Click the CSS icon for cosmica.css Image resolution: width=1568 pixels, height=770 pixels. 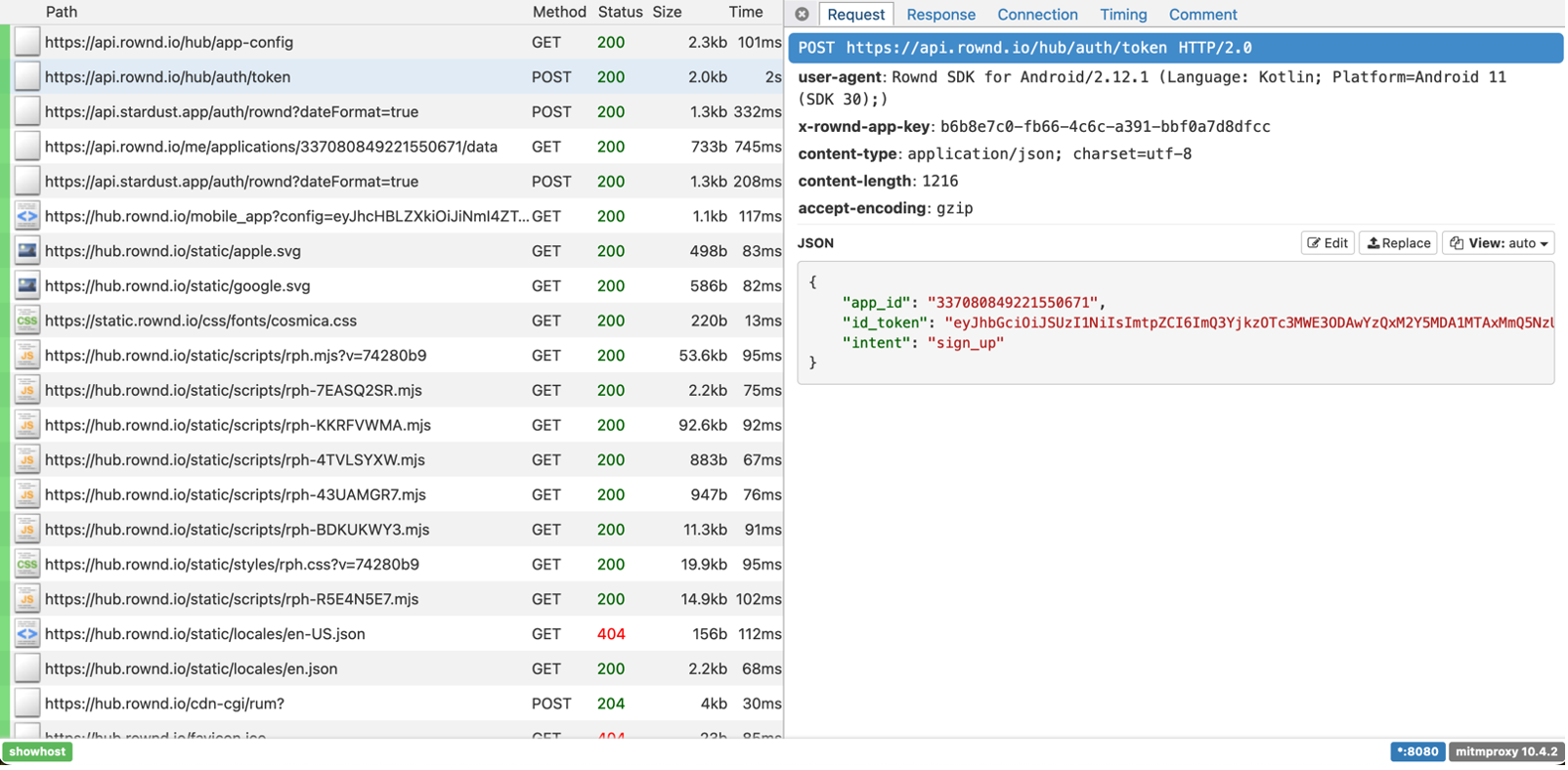coord(26,321)
